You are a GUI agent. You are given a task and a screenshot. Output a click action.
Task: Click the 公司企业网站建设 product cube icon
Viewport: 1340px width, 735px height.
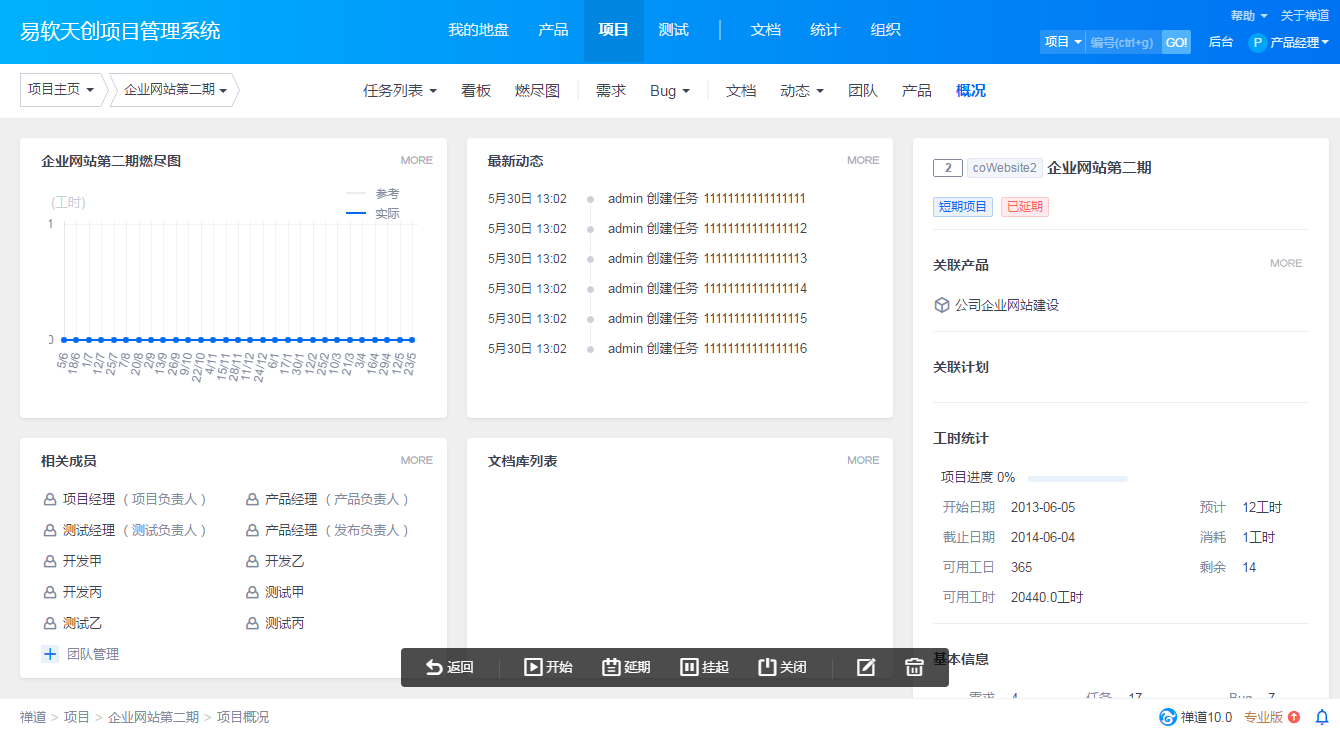point(941,305)
